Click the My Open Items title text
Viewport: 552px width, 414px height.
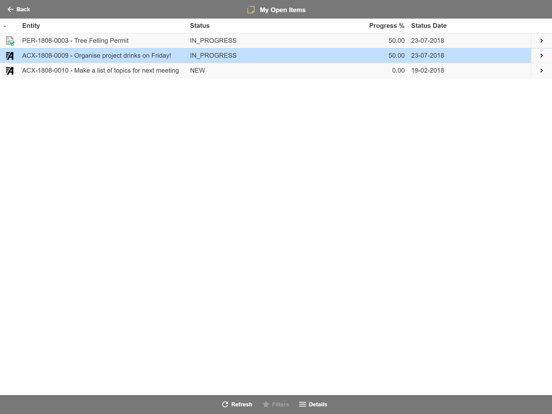[283, 10]
